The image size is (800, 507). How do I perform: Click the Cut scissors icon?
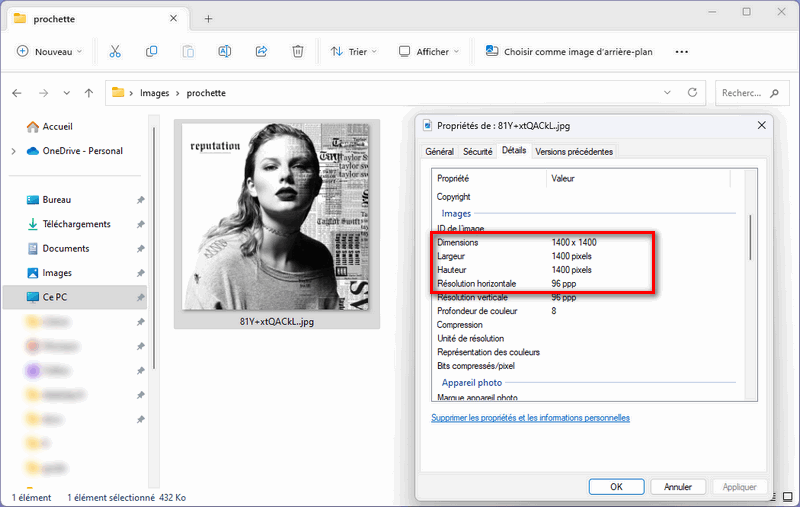(x=115, y=52)
